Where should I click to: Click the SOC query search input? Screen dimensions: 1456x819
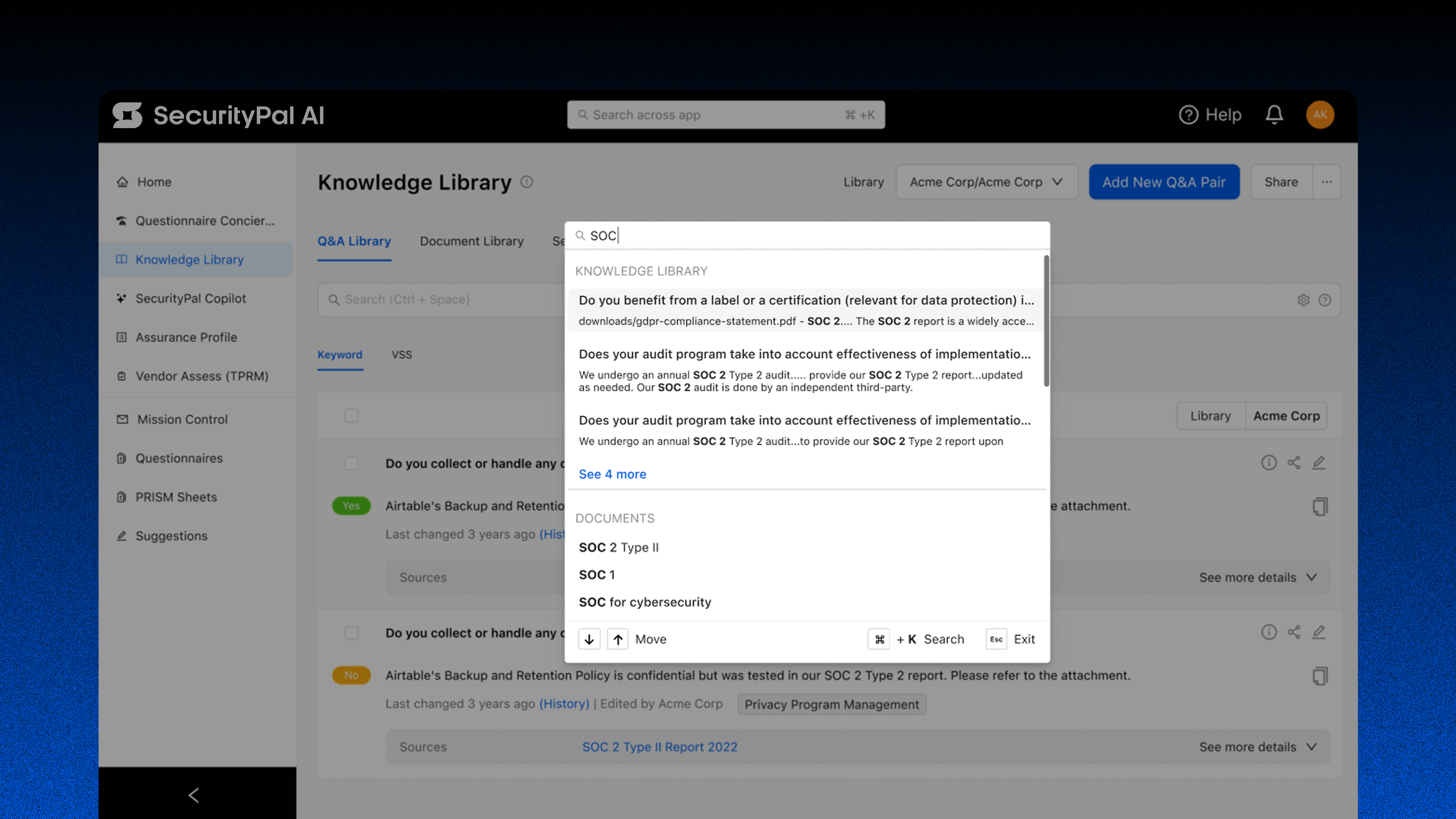pyautogui.click(x=806, y=236)
